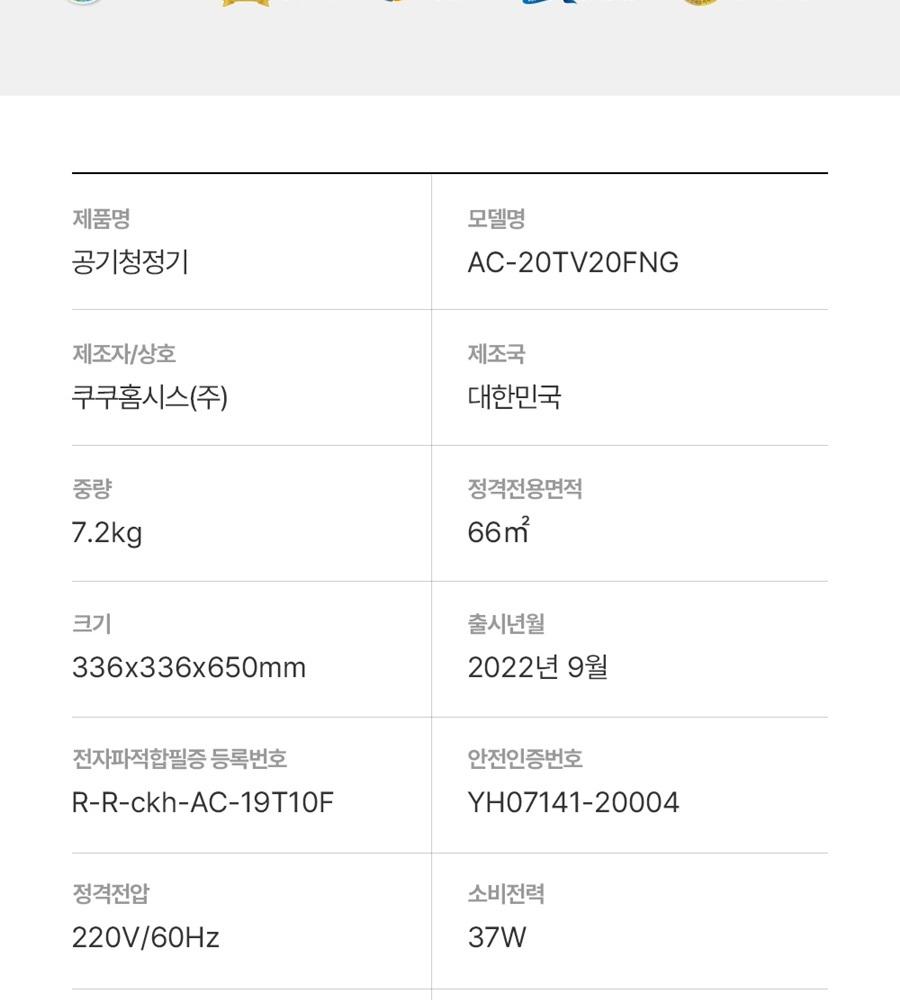
Task: Click the country of origin 대한민국
Action: (x=514, y=397)
